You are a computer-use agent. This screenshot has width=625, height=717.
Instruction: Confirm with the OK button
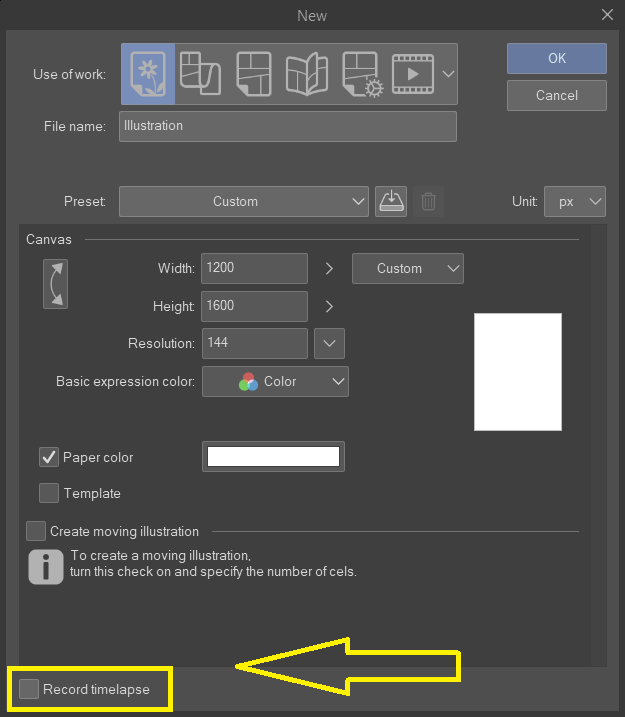tap(557, 59)
